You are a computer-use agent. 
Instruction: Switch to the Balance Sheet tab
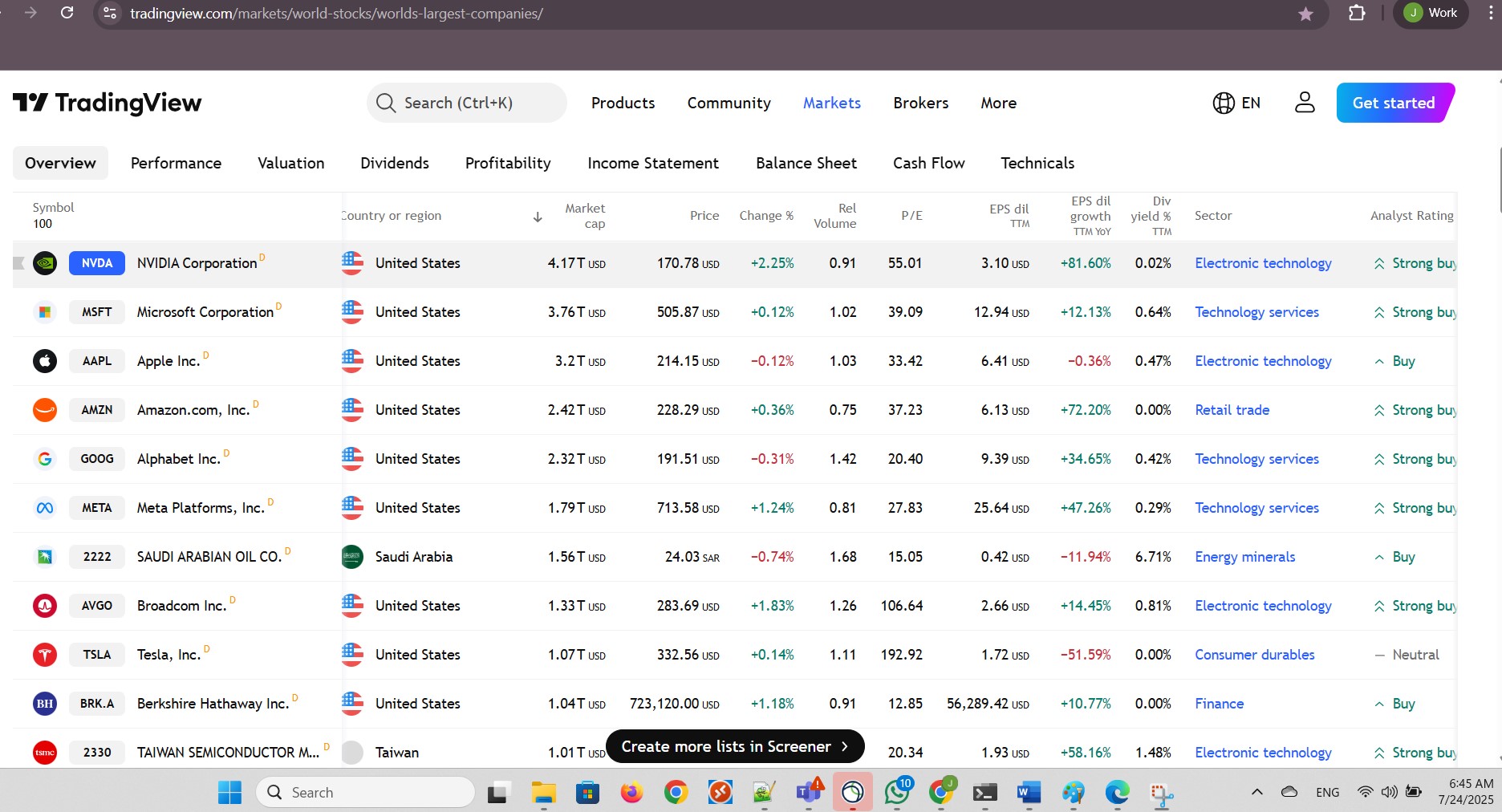(806, 163)
